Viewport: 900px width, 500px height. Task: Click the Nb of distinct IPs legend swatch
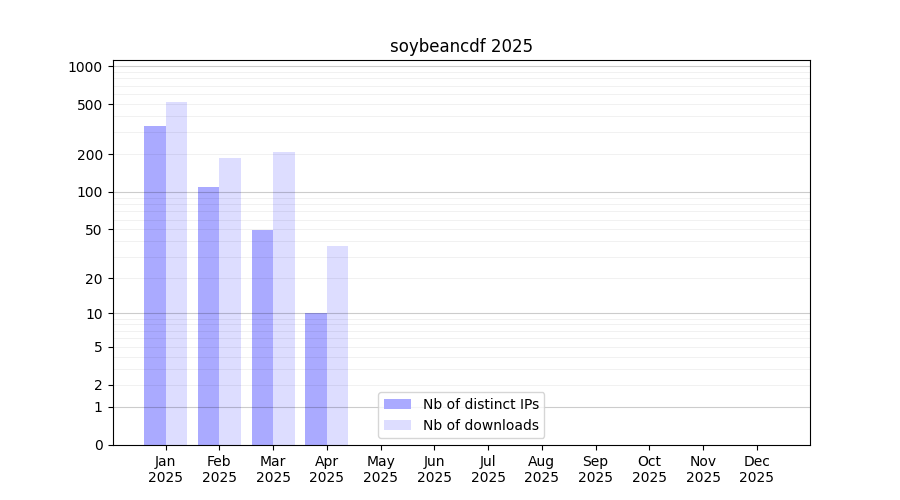397,404
